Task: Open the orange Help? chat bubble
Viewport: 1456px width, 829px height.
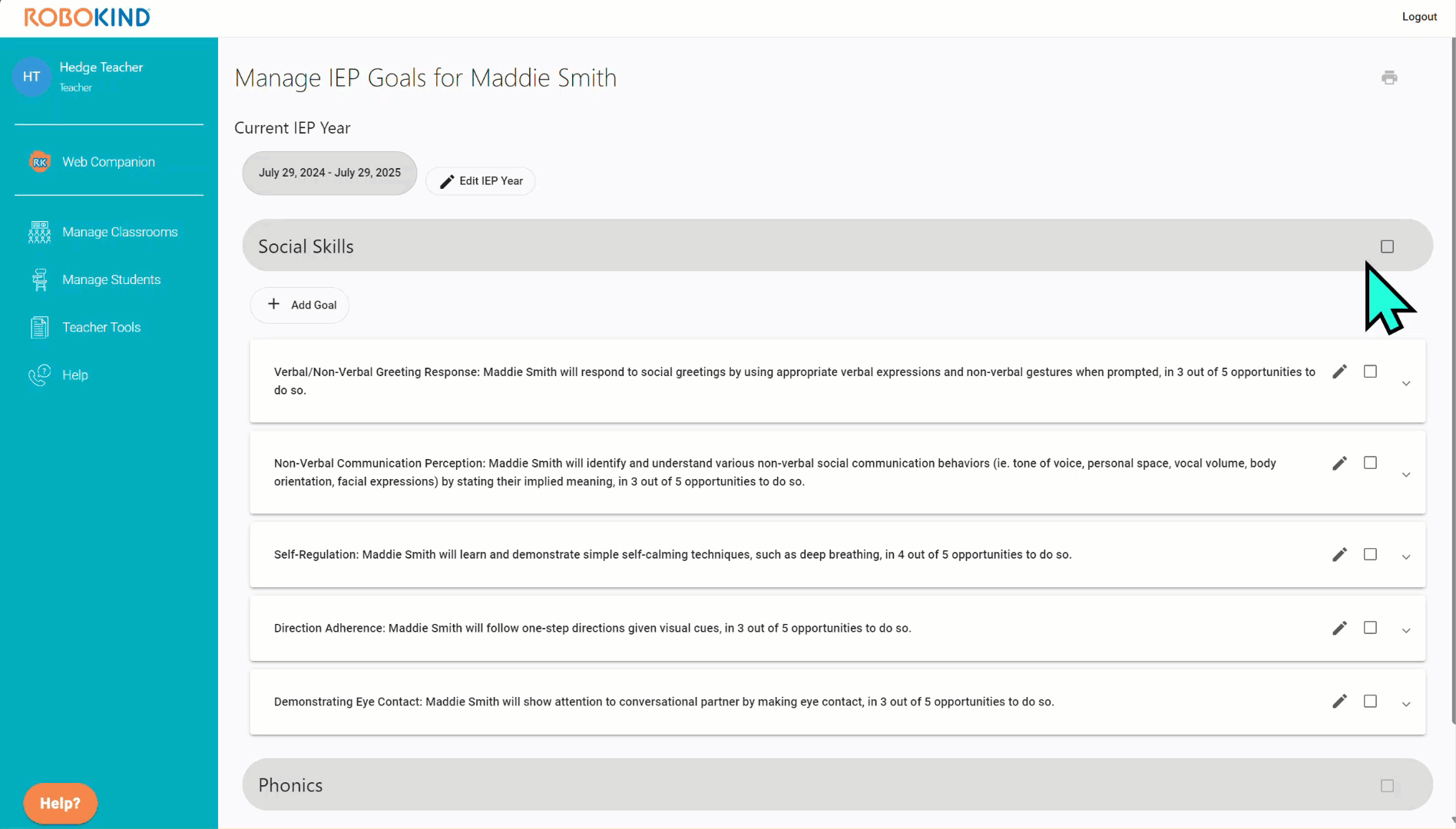Action: coord(60,803)
